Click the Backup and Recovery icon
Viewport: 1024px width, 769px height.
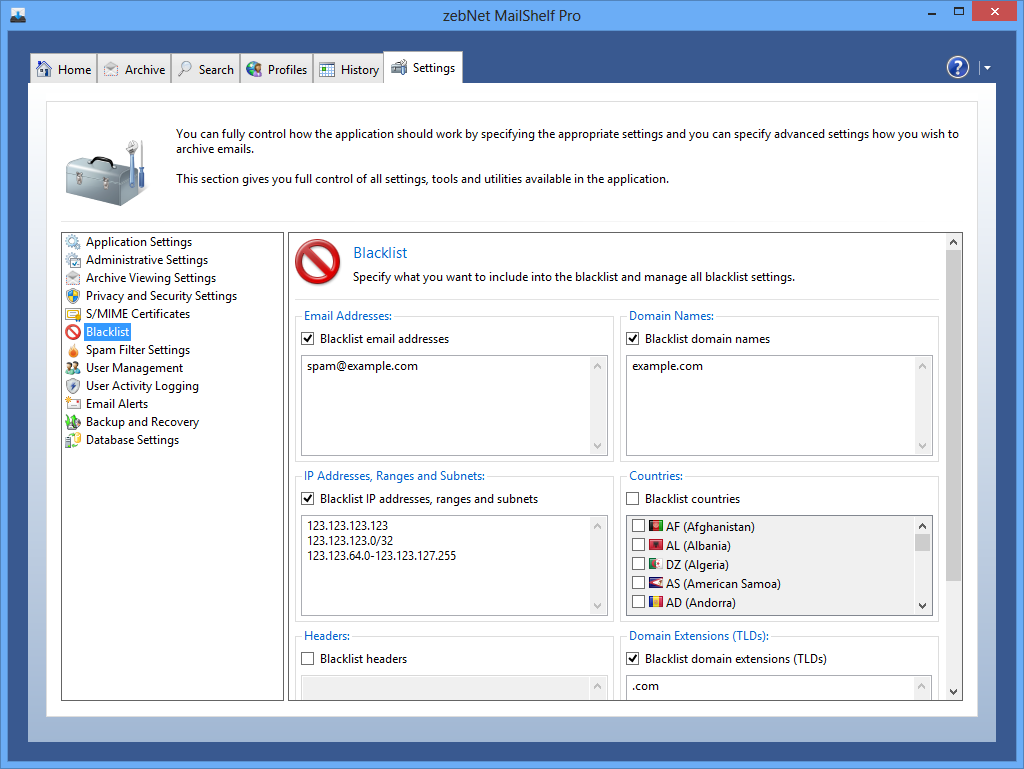point(73,422)
